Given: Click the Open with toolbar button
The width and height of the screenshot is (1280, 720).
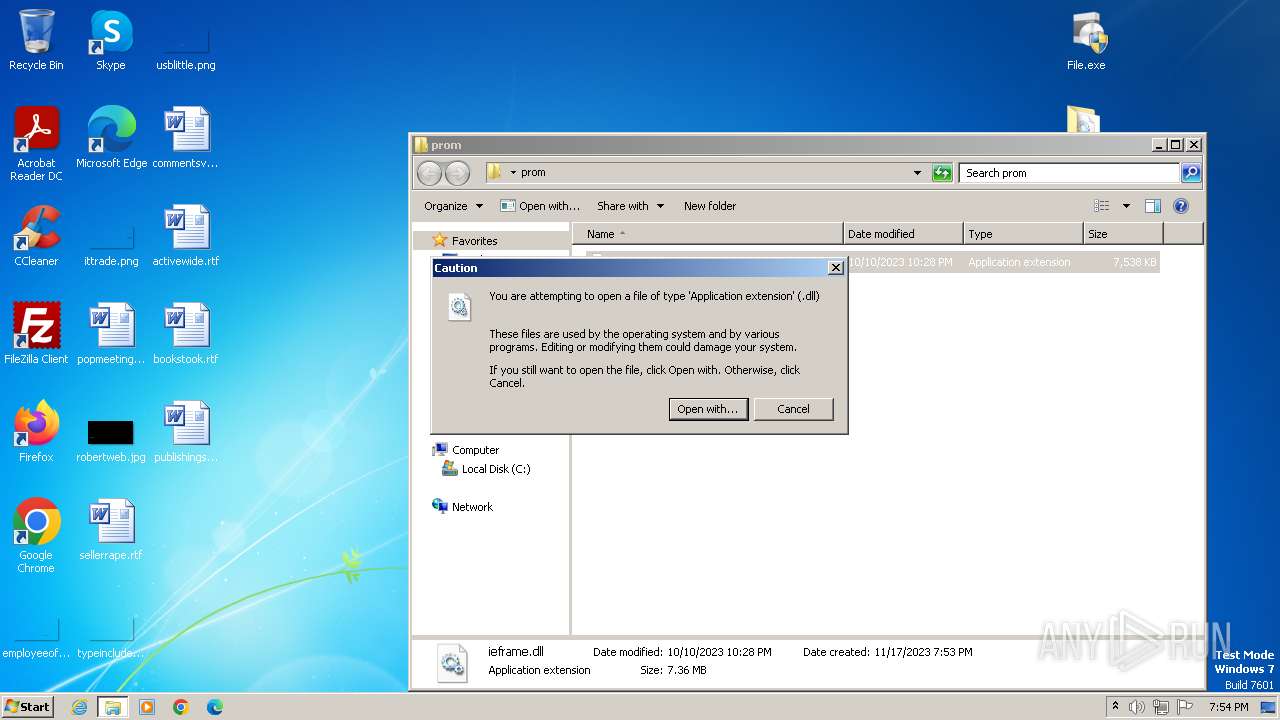Looking at the screenshot, I should coord(540,206).
